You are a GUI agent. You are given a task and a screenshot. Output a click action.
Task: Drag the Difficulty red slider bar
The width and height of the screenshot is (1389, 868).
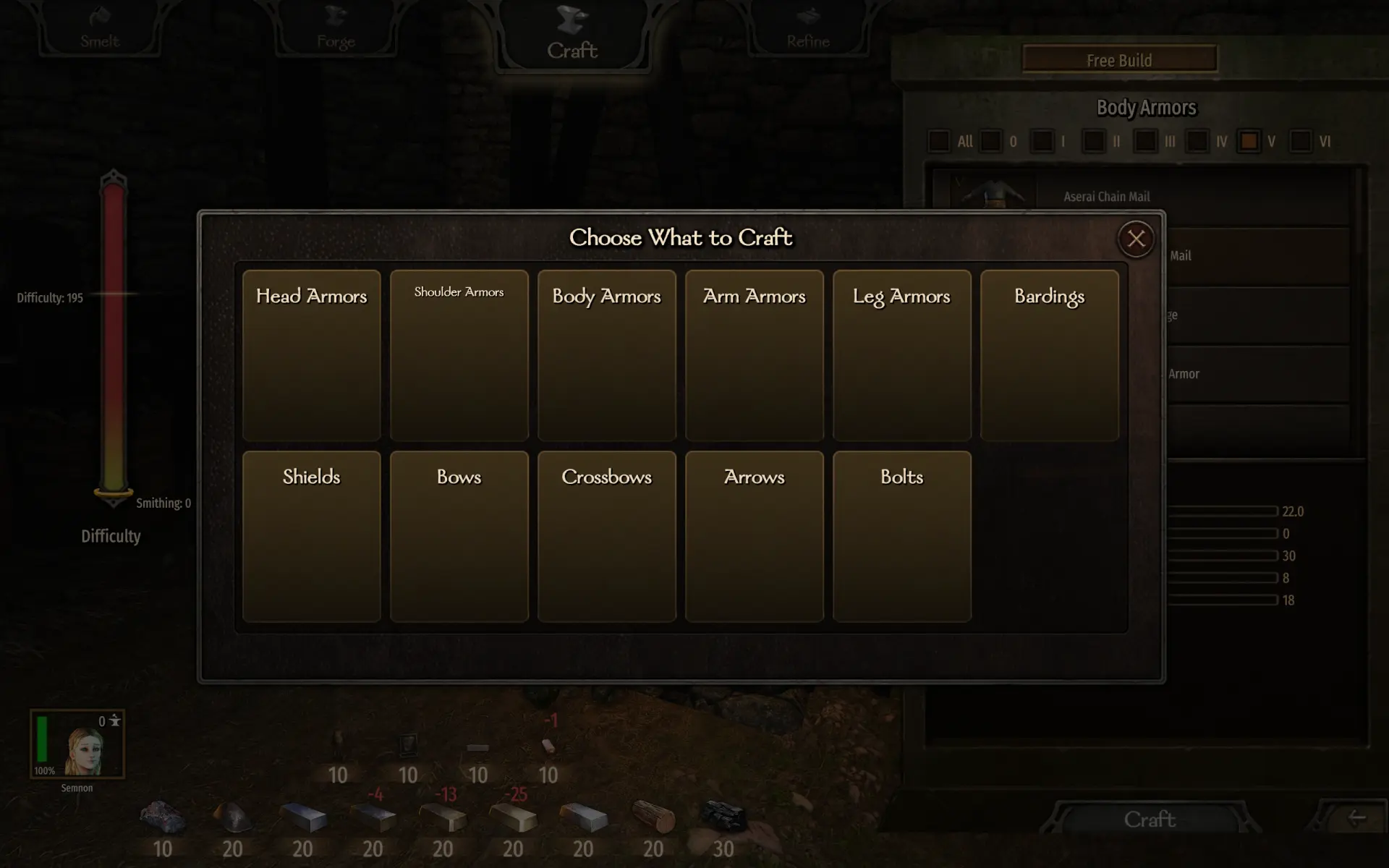[112, 490]
